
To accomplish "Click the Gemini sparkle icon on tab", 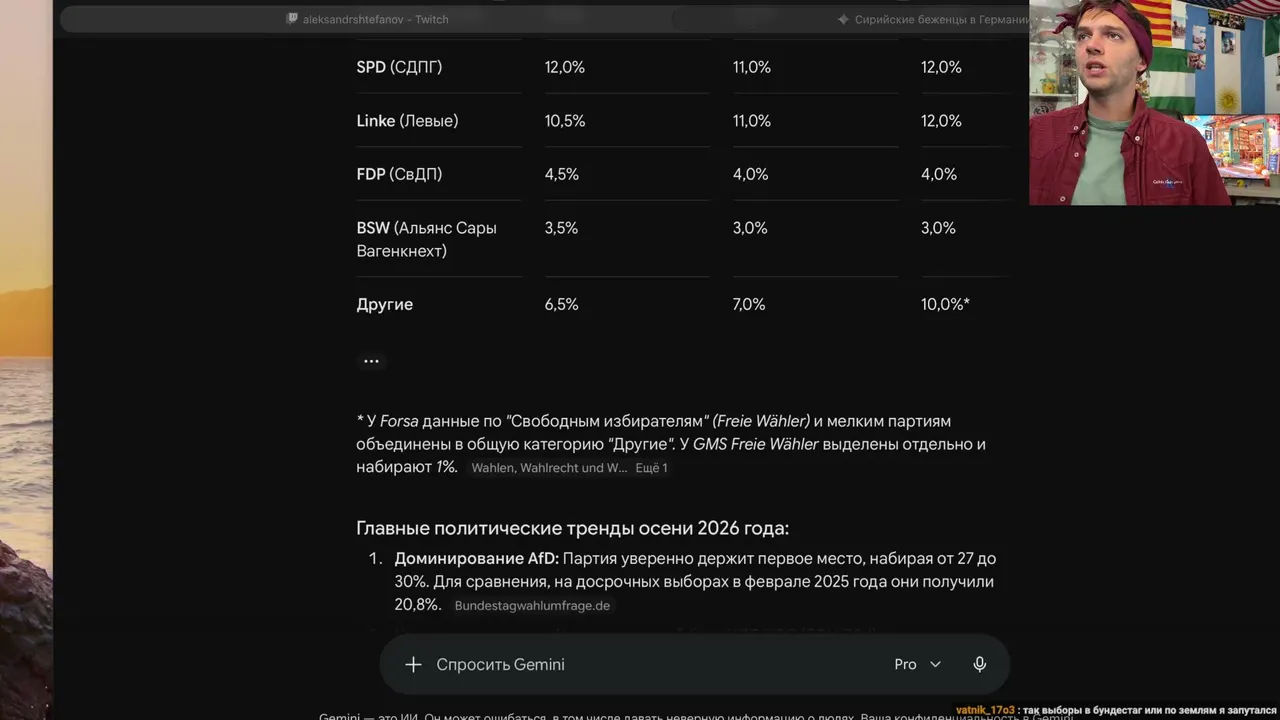I will point(843,19).
